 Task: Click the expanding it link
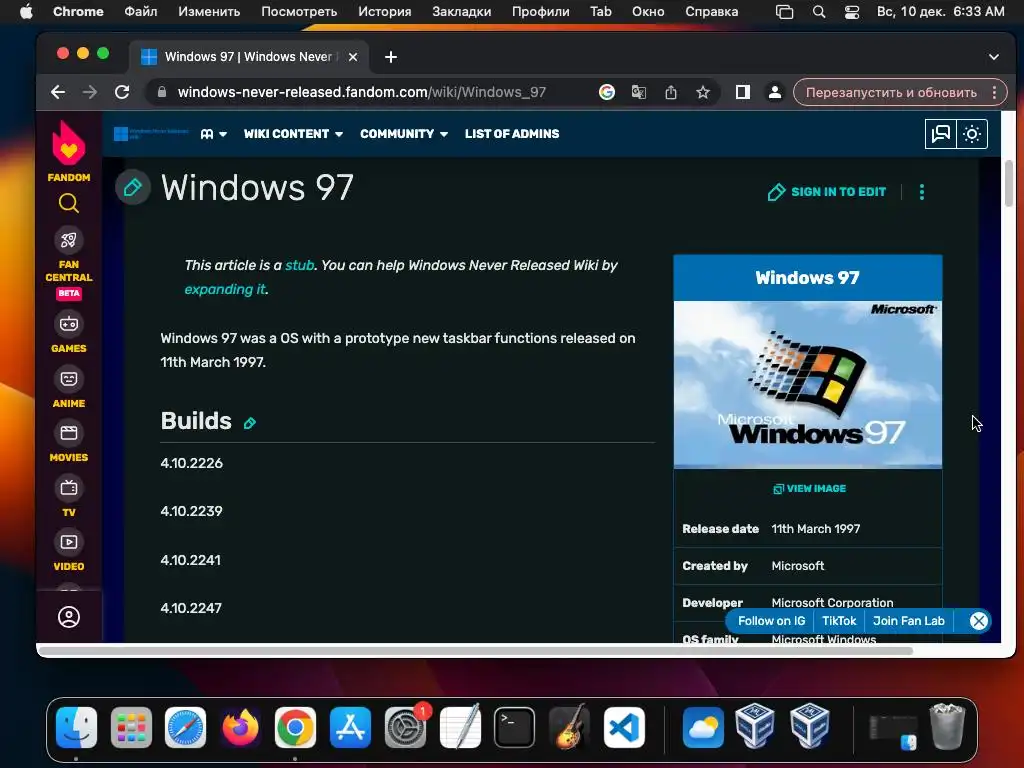click(x=225, y=289)
